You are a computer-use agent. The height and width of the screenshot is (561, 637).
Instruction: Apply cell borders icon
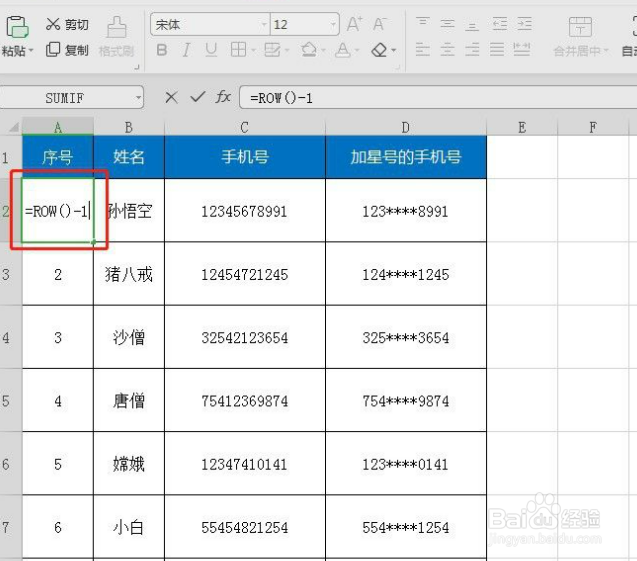click(x=238, y=50)
